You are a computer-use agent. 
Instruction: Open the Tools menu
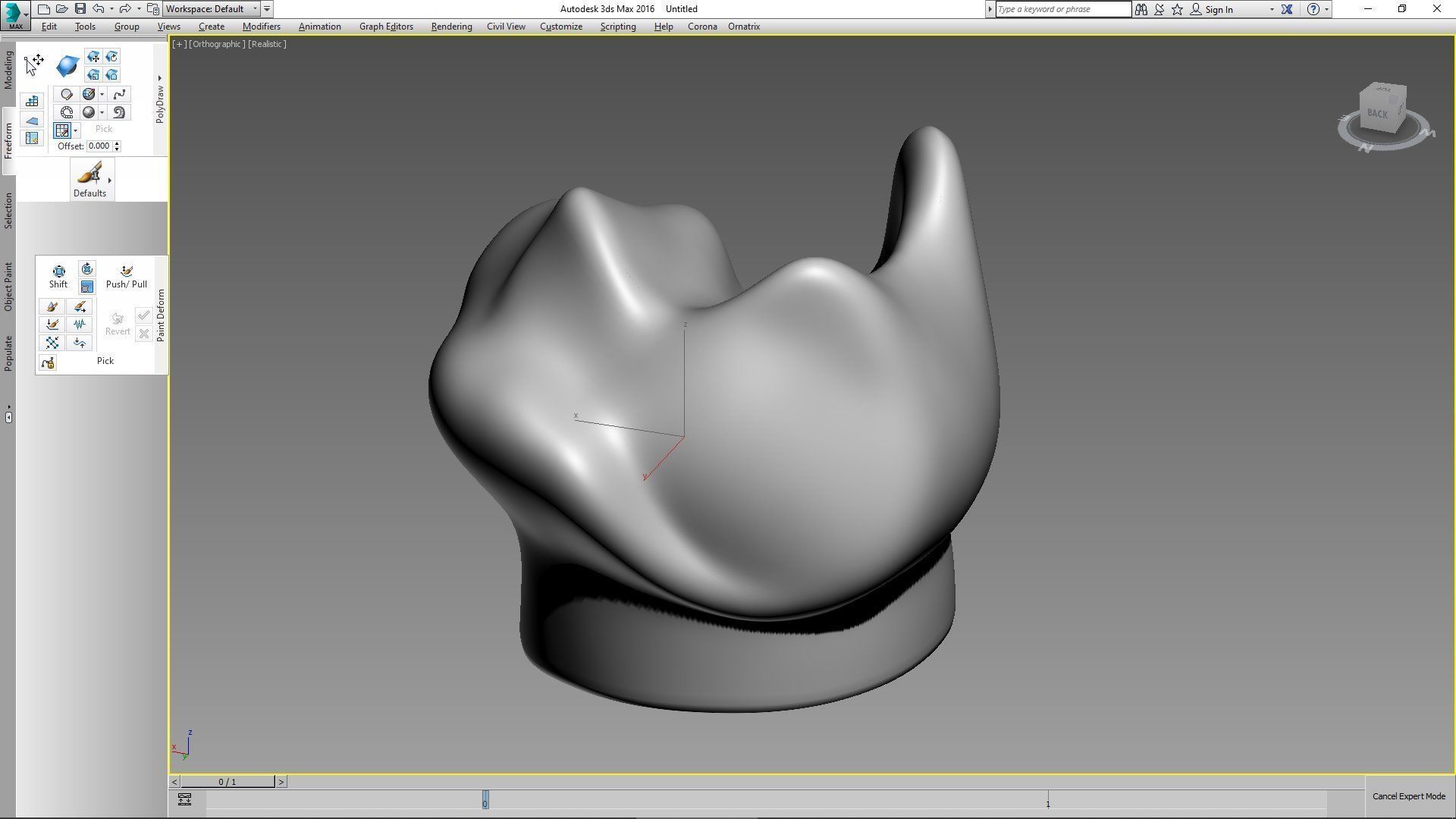point(85,27)
